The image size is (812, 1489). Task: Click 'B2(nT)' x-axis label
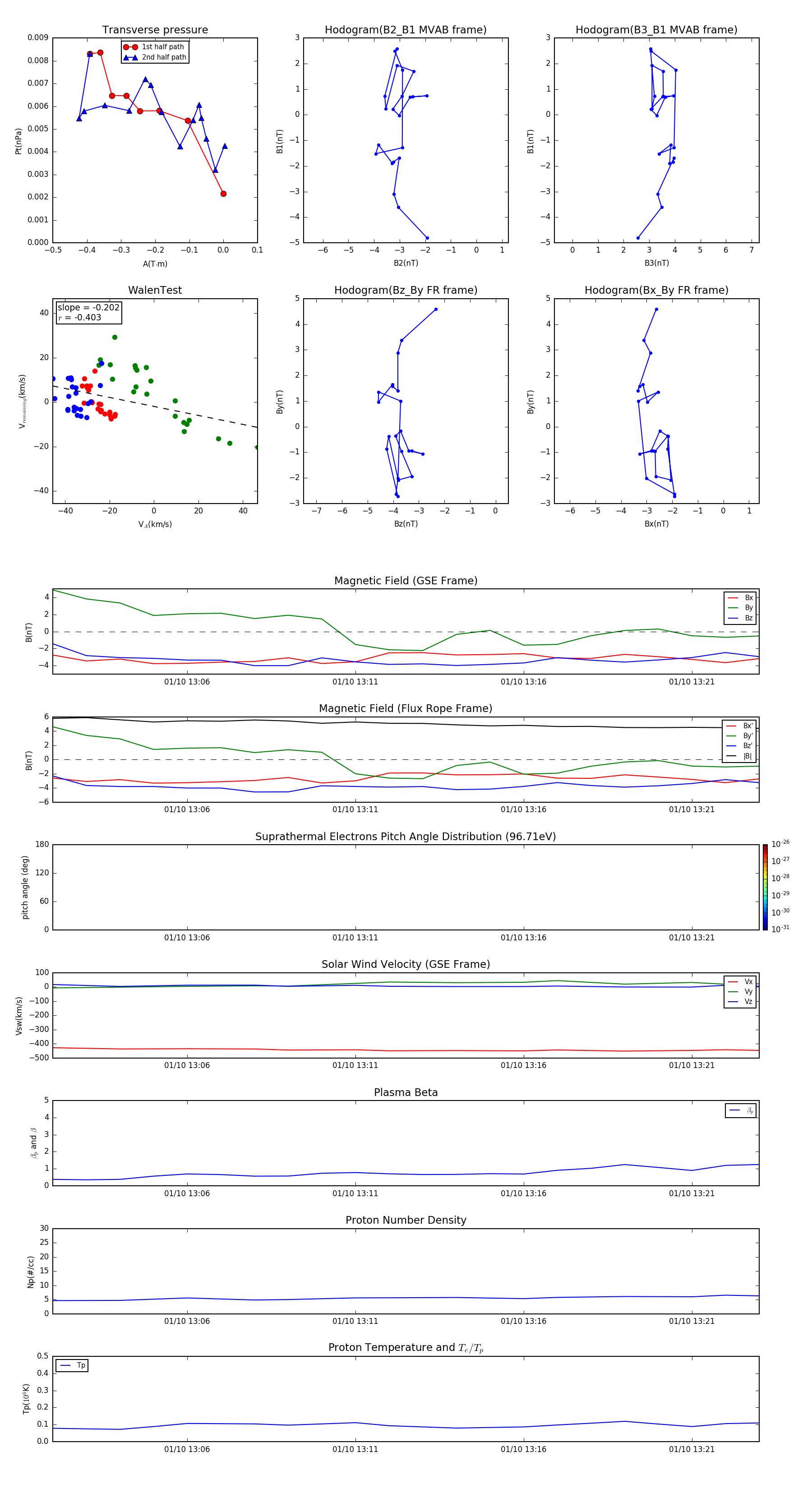(x=406, y=263)
